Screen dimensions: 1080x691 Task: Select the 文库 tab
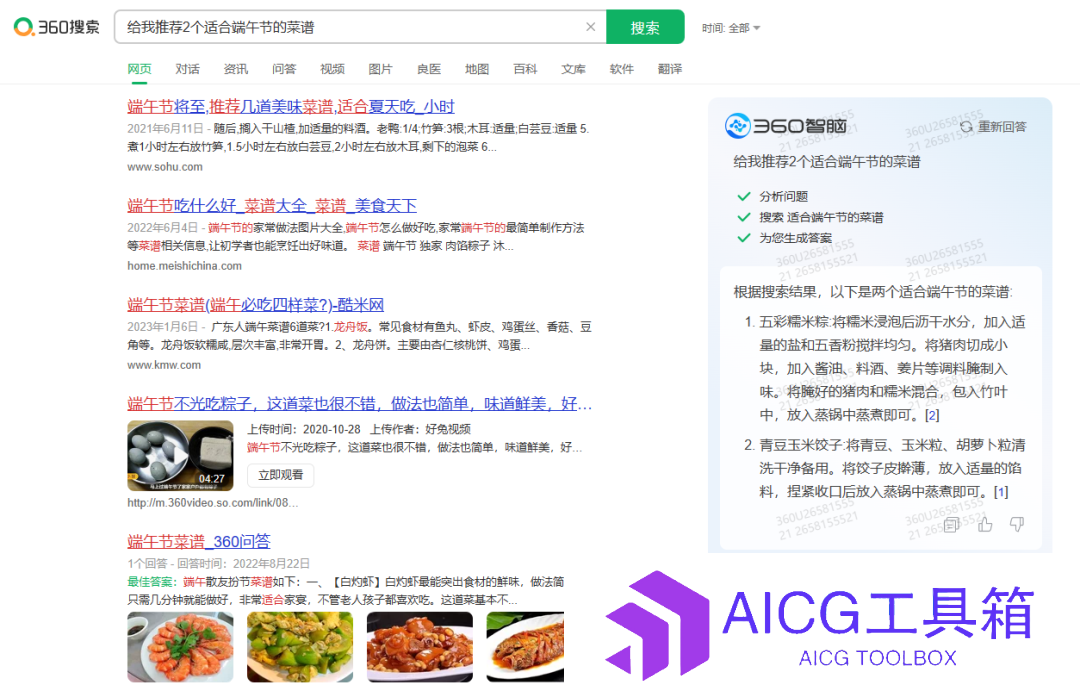tap(573, 69)
